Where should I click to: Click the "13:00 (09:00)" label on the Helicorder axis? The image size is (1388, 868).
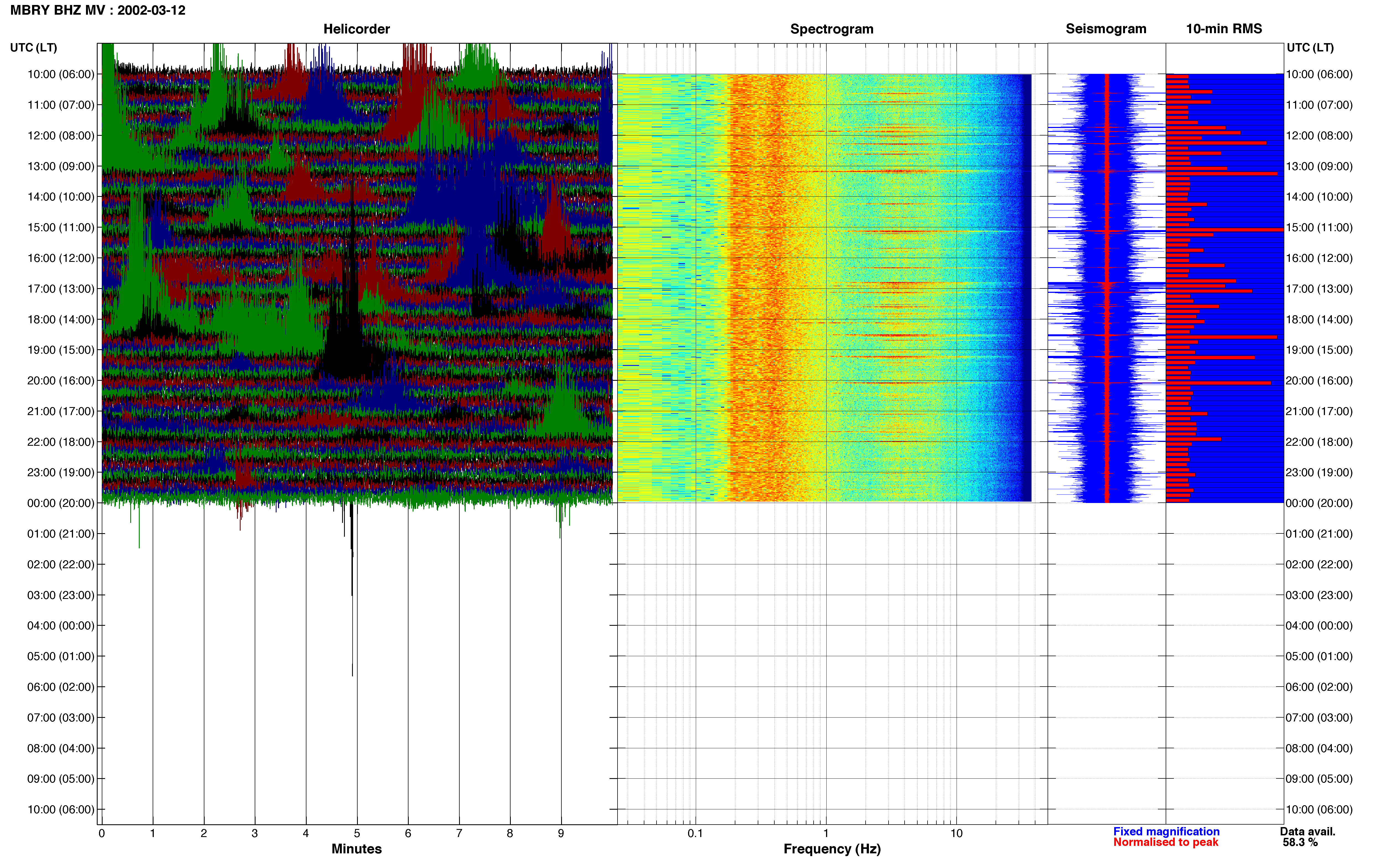coord(61,166)
